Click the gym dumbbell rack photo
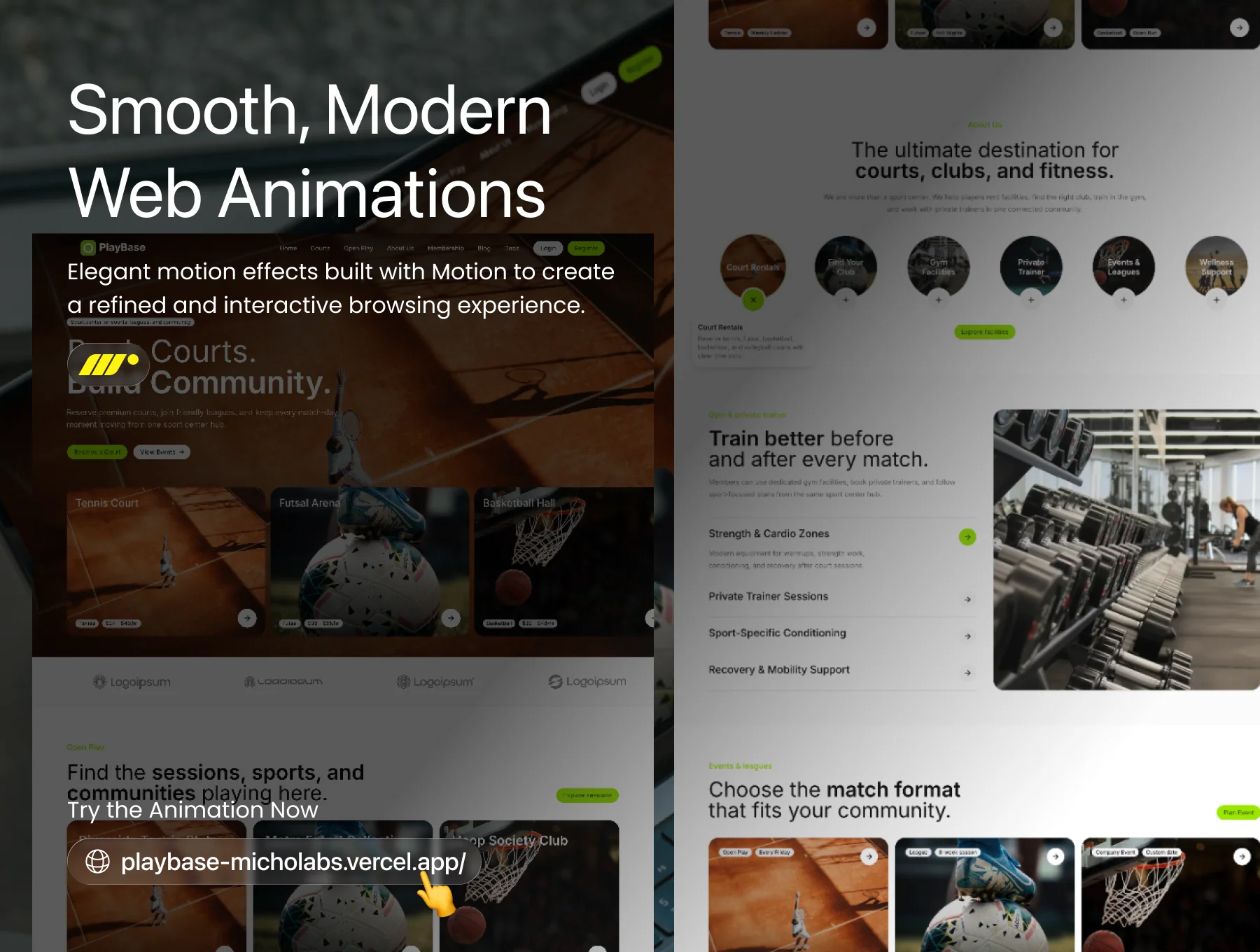Image resolution: width=1260 pixels, height=952 pixels. (1126, 549)
